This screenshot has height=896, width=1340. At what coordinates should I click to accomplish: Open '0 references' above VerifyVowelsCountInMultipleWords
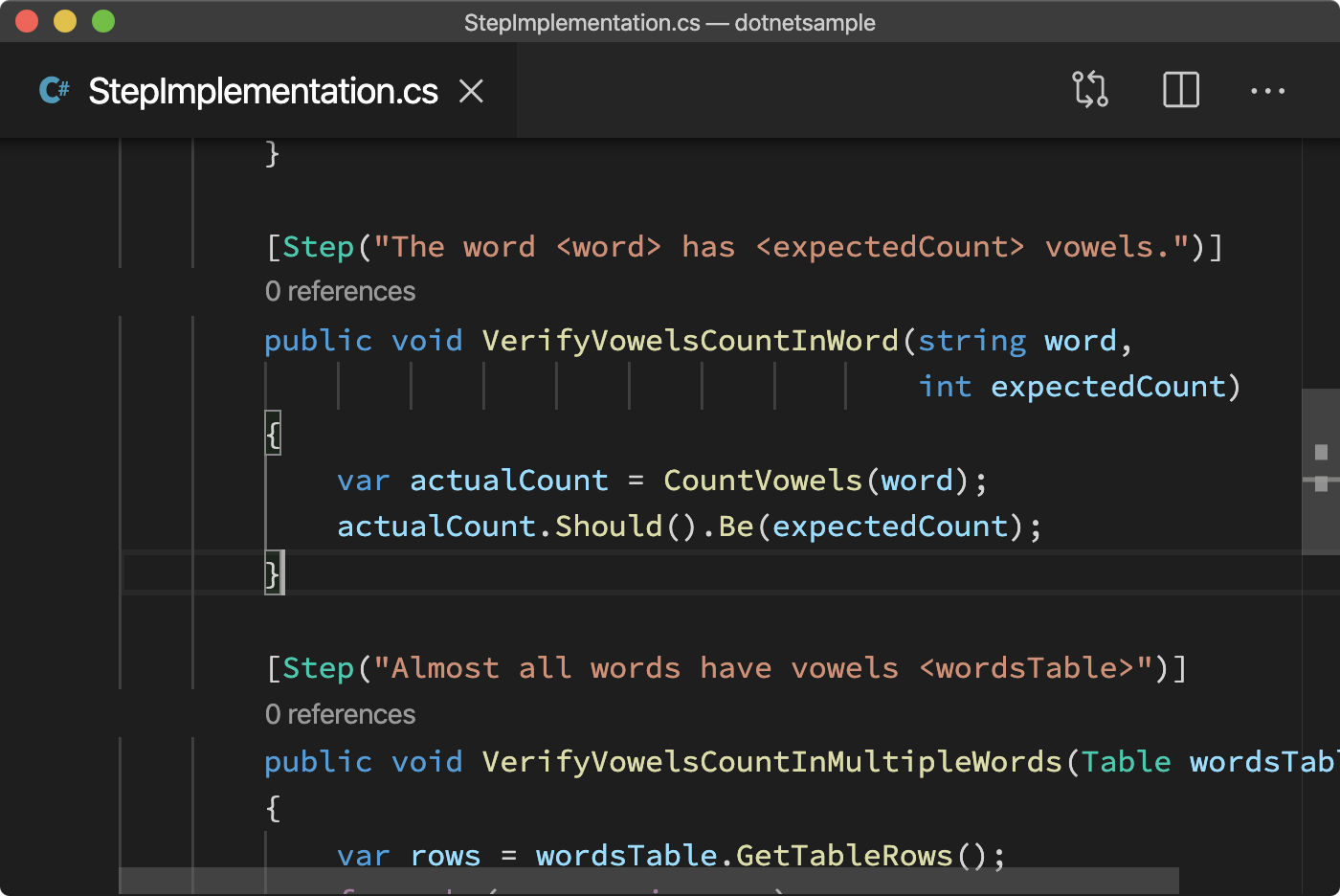pyautogui.click(x=340, y=714)
